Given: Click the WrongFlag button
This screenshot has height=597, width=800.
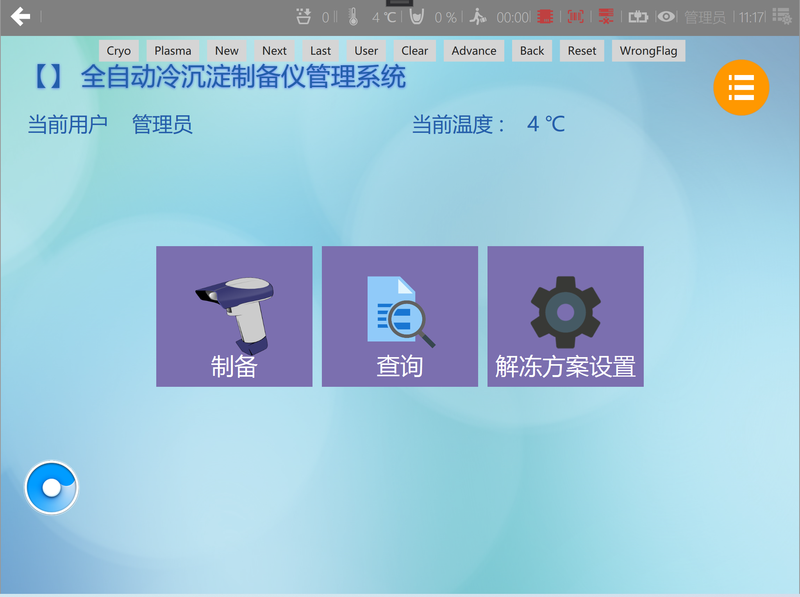Looking at the screenshot, I should 648,51.
